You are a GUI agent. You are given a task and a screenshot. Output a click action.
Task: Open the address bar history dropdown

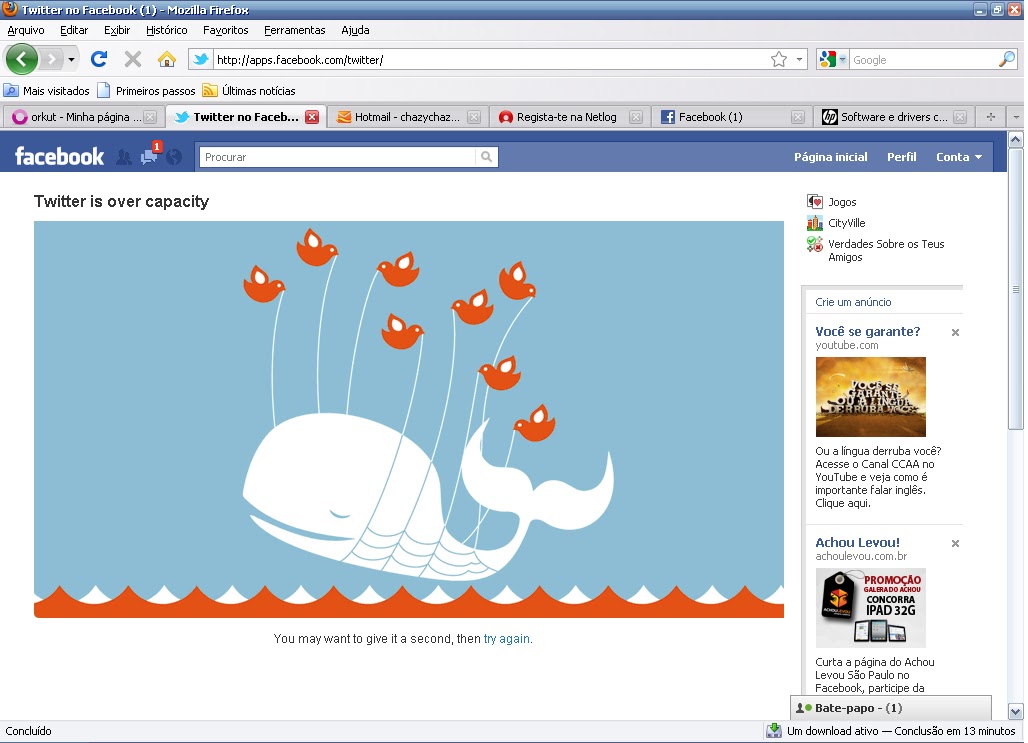(x=799, y=60)
